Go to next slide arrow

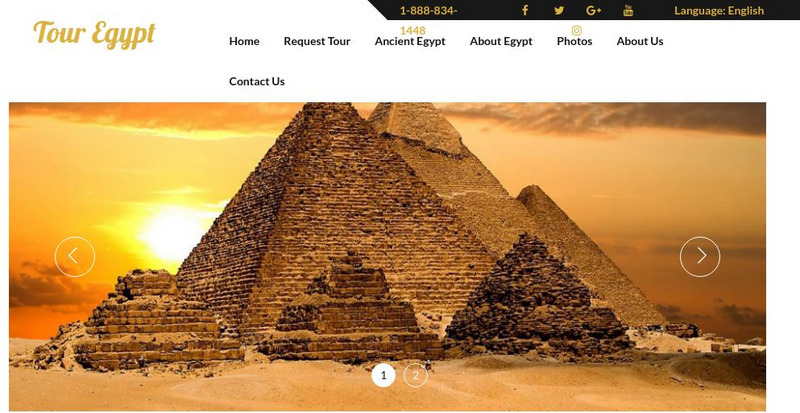point(700,256)
